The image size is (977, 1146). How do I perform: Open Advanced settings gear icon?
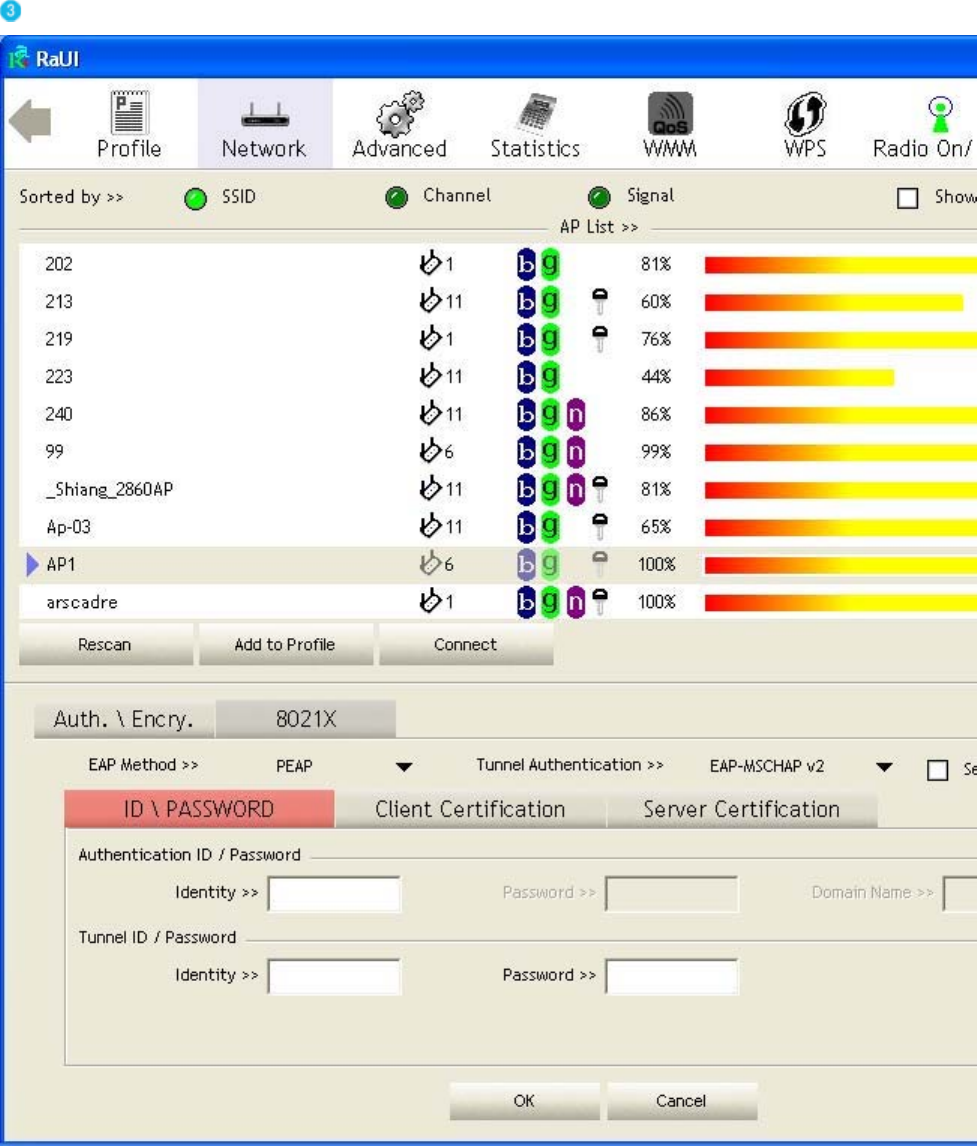pos(398,112)
